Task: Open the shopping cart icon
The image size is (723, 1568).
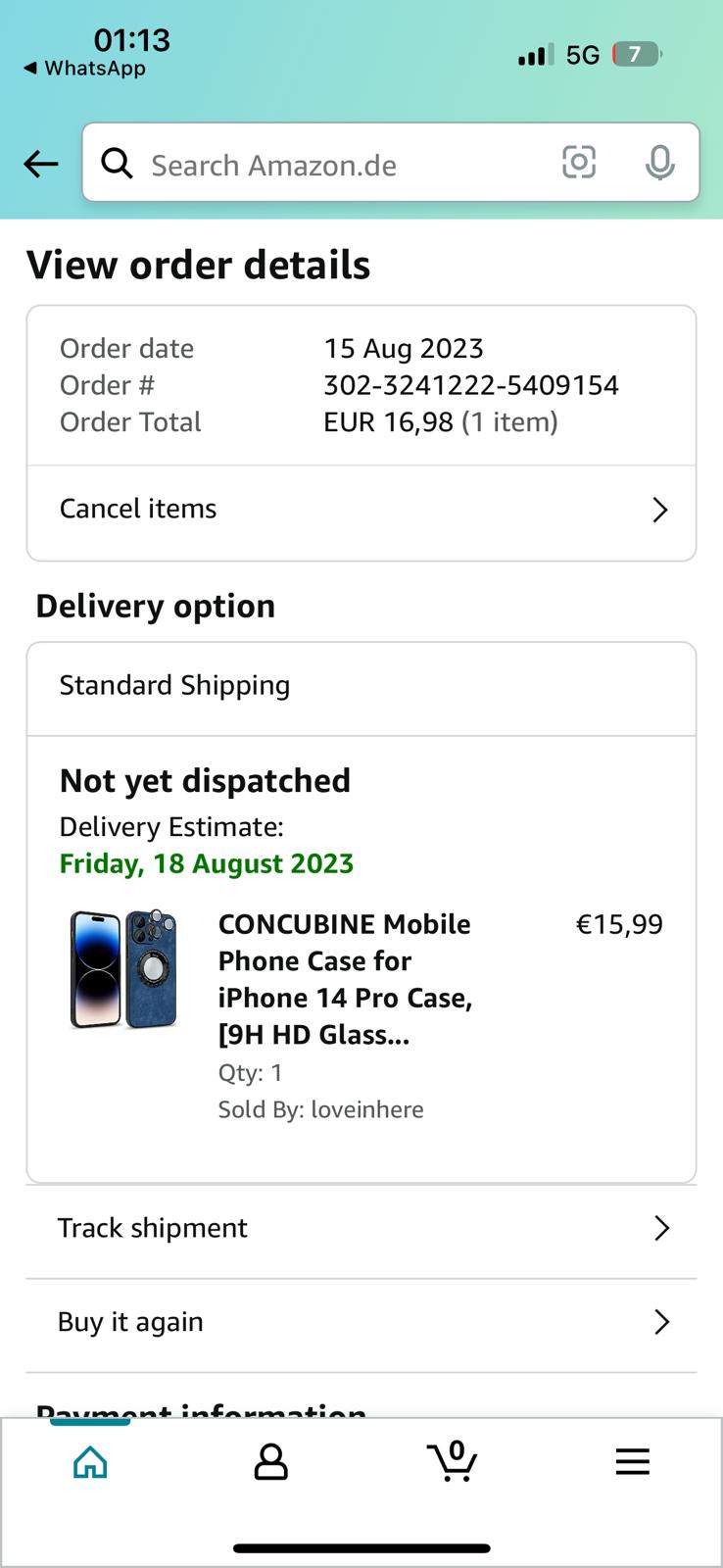Action: (x=453, y=1461)
